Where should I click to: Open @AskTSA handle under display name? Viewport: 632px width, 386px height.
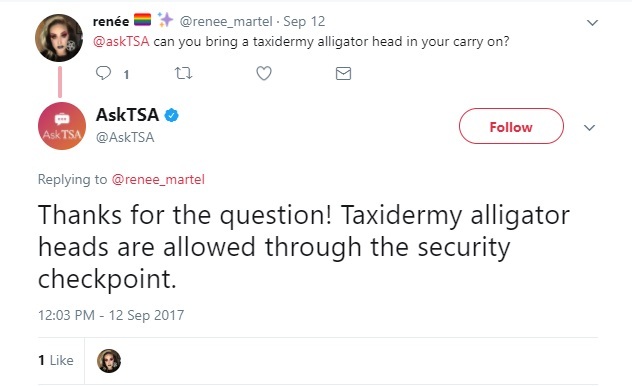tap(125, 137)
